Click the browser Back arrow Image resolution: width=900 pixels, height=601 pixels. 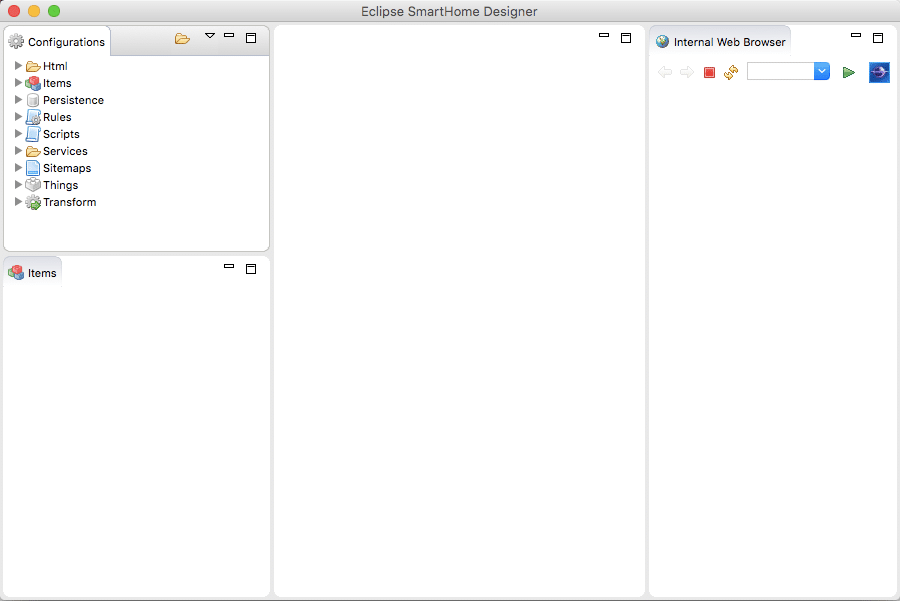coord(665,72)
